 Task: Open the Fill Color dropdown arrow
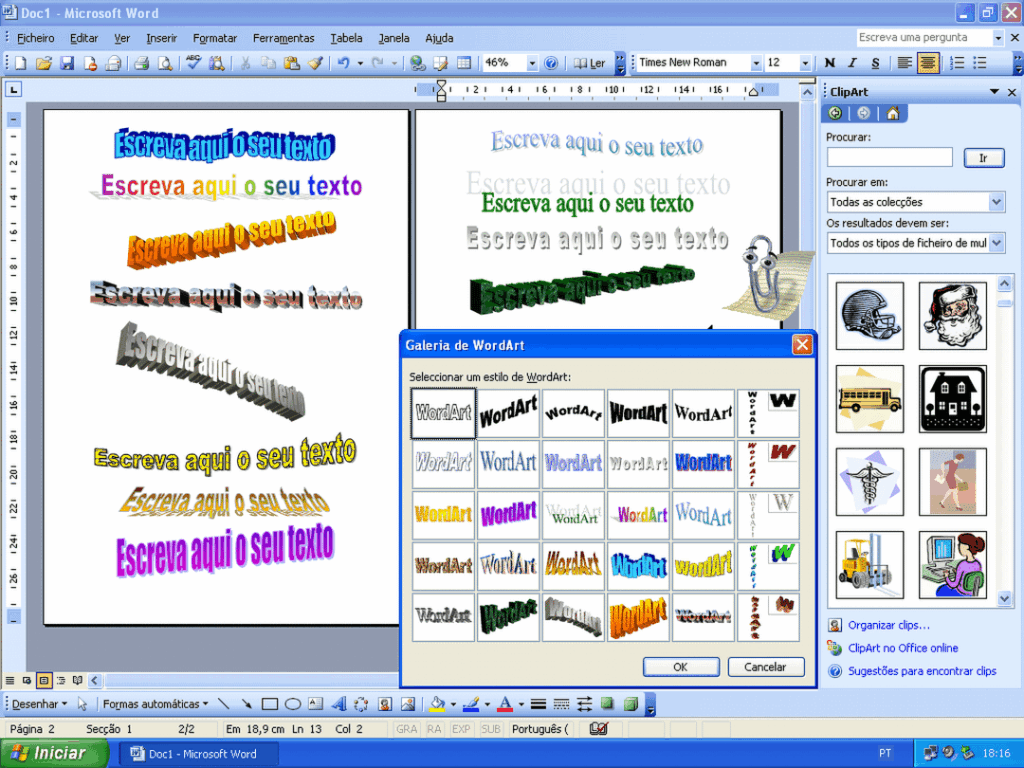453,704
